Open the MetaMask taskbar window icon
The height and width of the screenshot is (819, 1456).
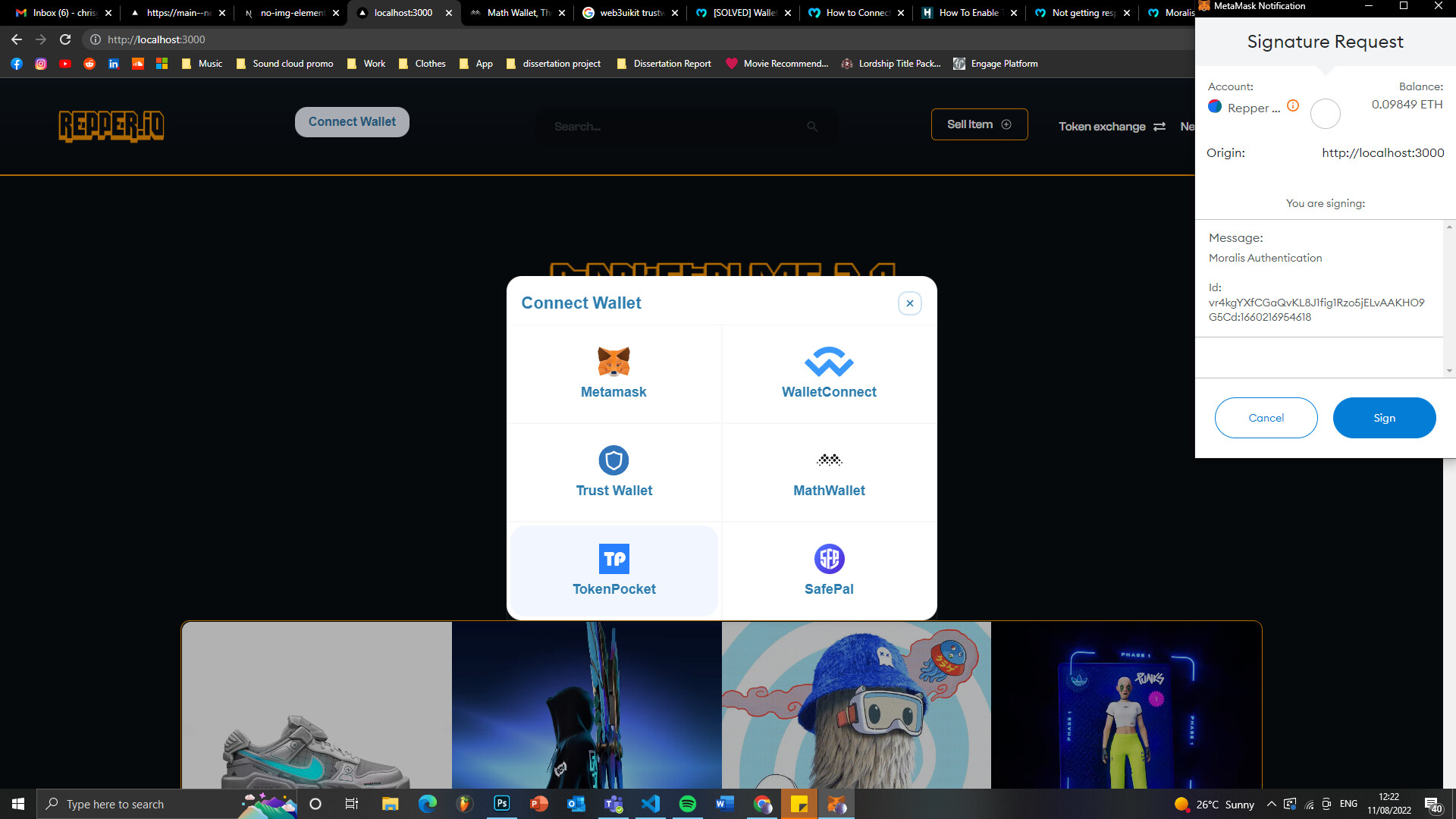click(x=836, y=804)
